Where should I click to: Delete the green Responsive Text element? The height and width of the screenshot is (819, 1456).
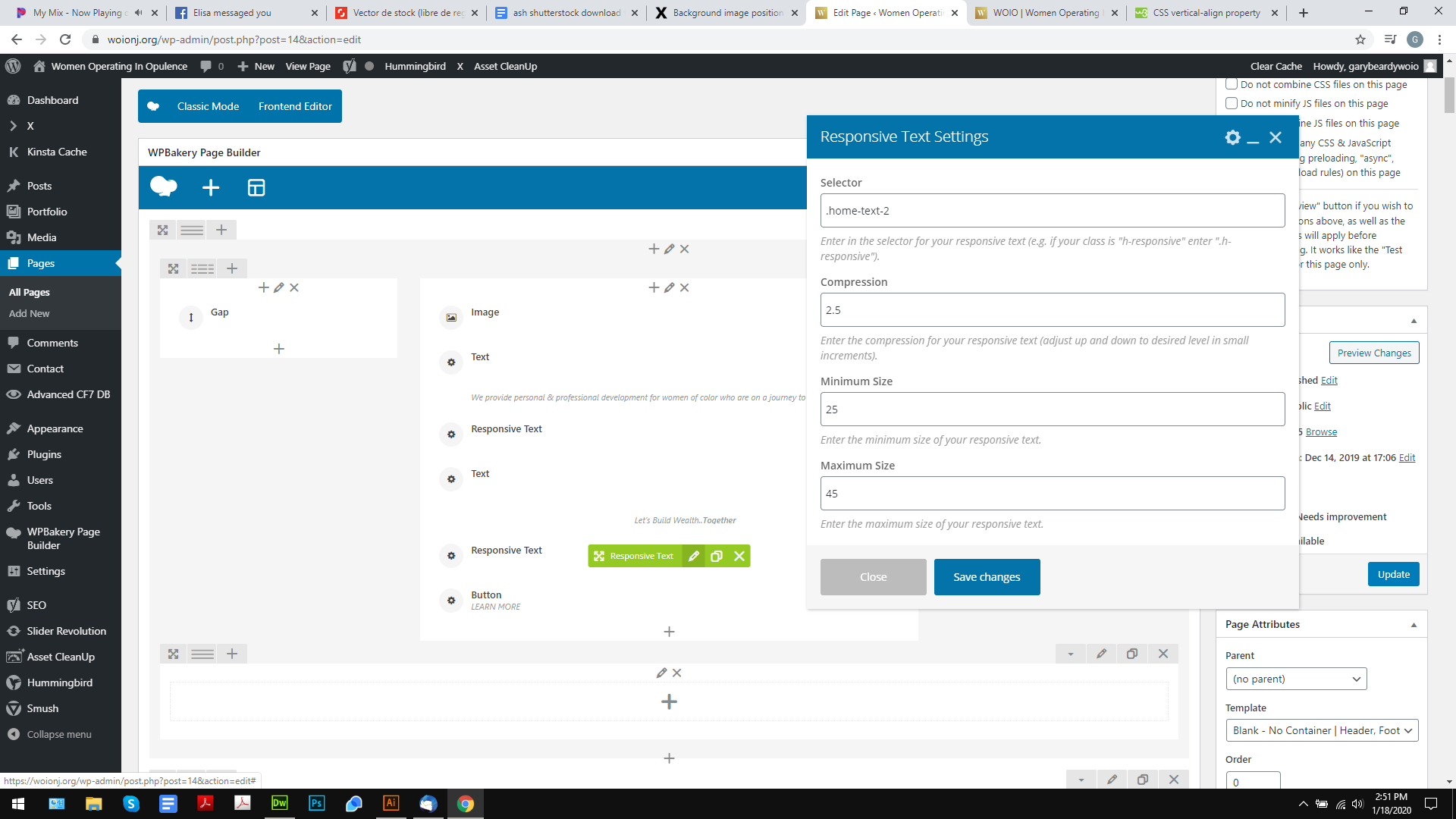pos(739,556)
